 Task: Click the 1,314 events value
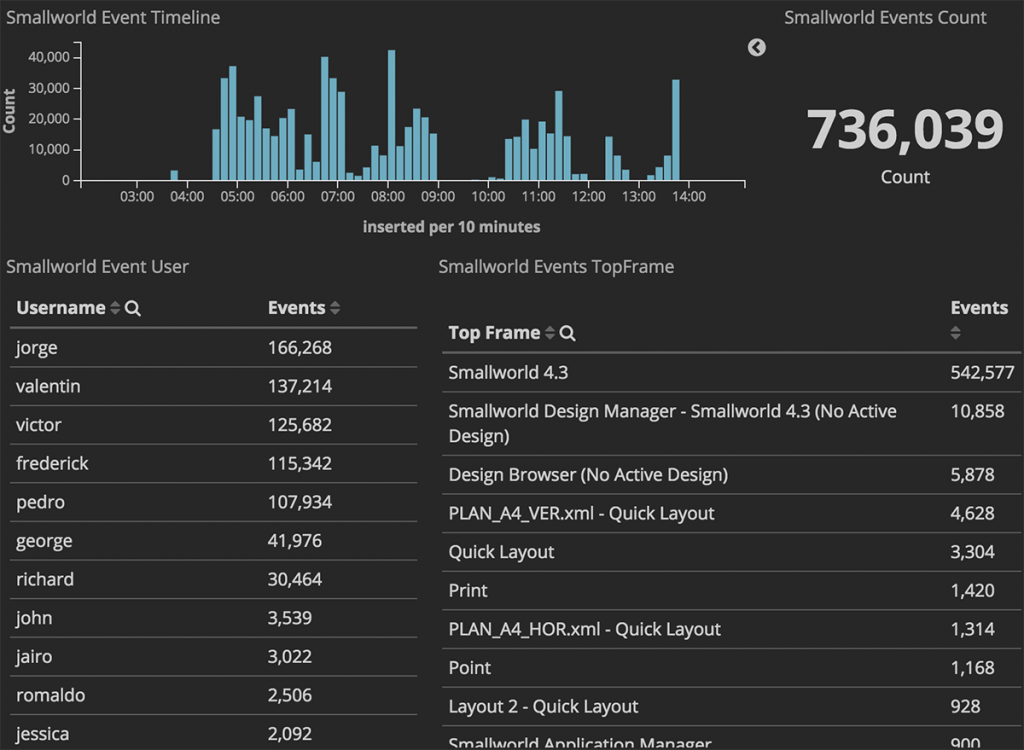[972, 629]
